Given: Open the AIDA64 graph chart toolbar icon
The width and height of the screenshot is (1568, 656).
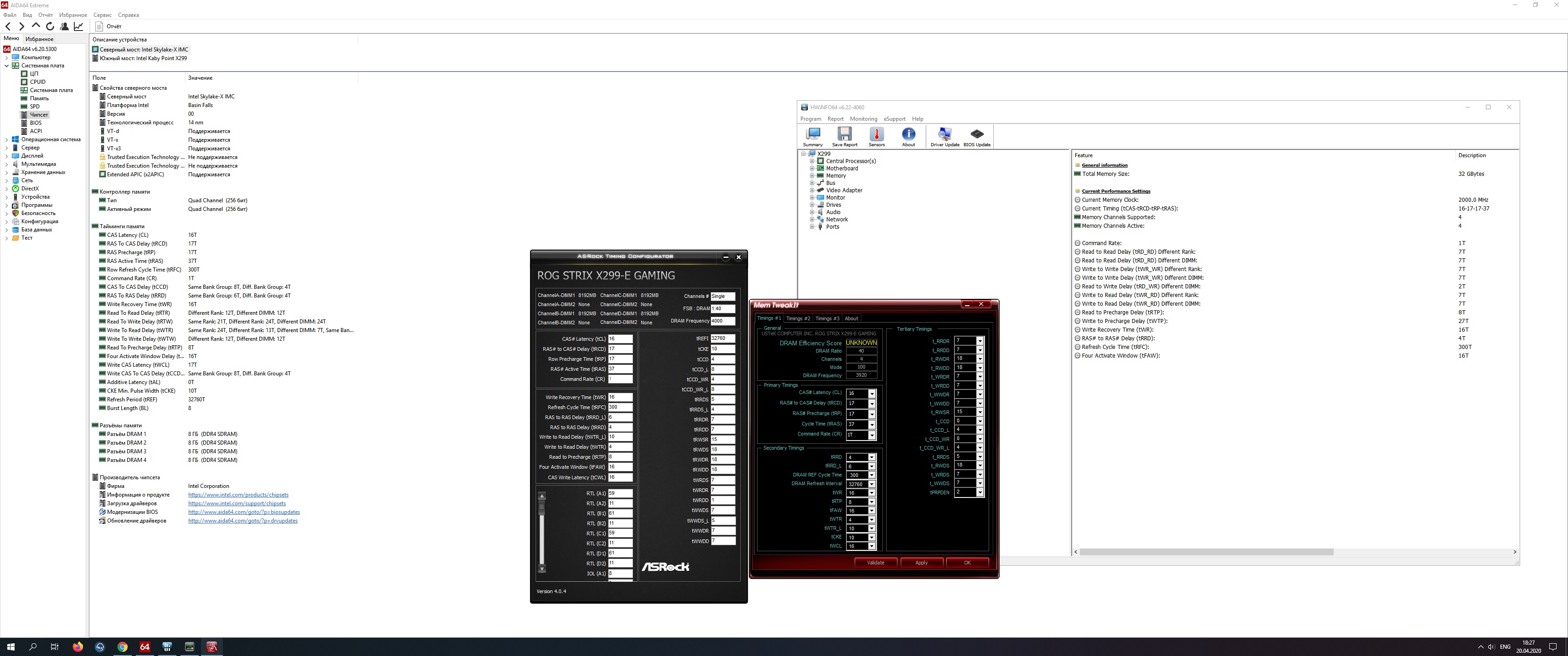Looking at the screenshot, I should [78, 26].
